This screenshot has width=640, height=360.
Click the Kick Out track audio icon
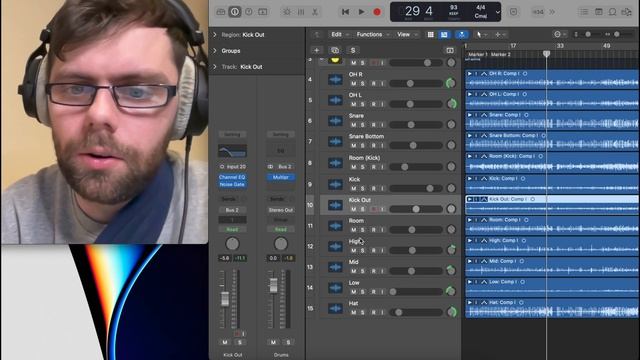335,205
